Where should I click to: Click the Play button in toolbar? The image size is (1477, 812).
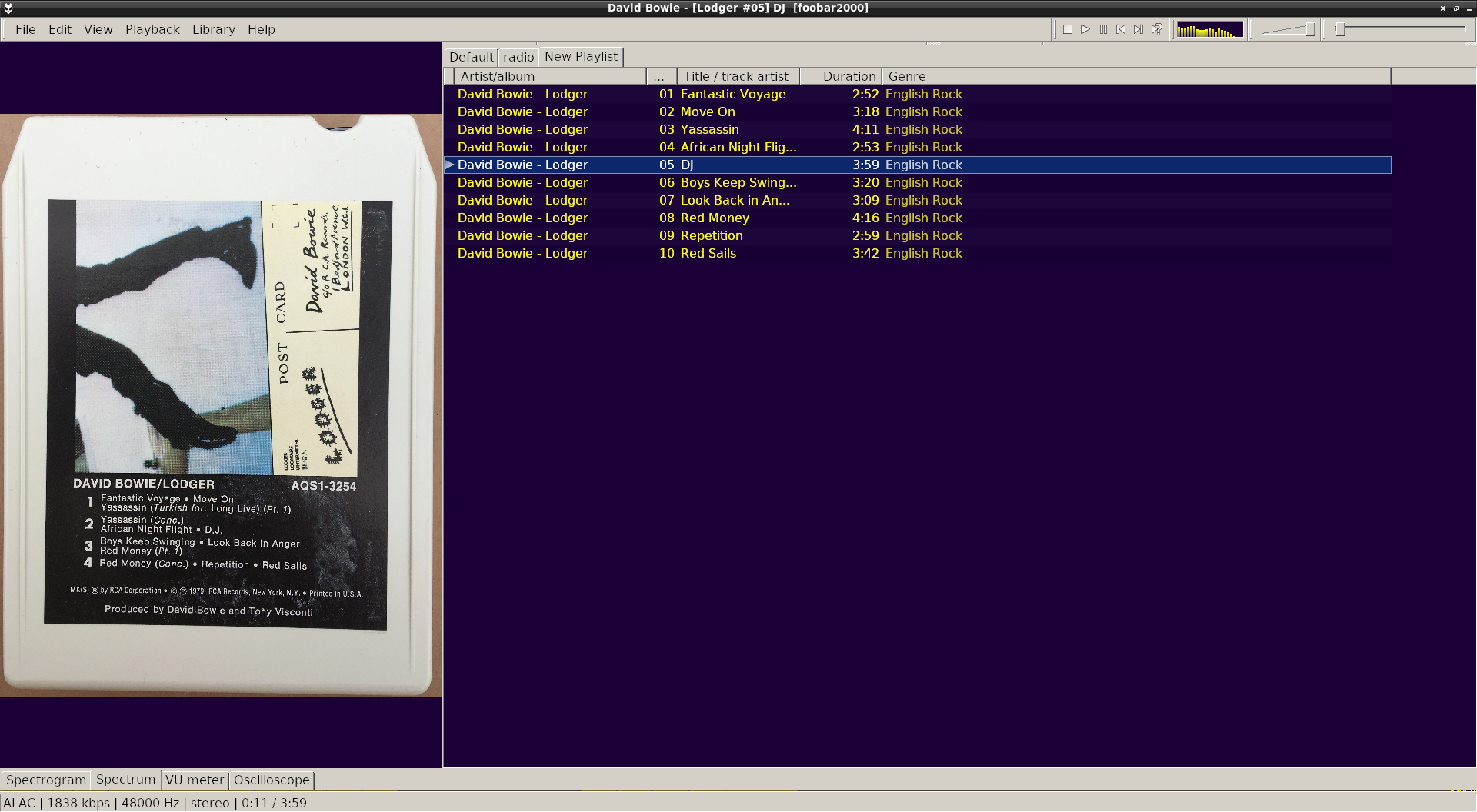pyautogui.click(x=1085, y=29)
